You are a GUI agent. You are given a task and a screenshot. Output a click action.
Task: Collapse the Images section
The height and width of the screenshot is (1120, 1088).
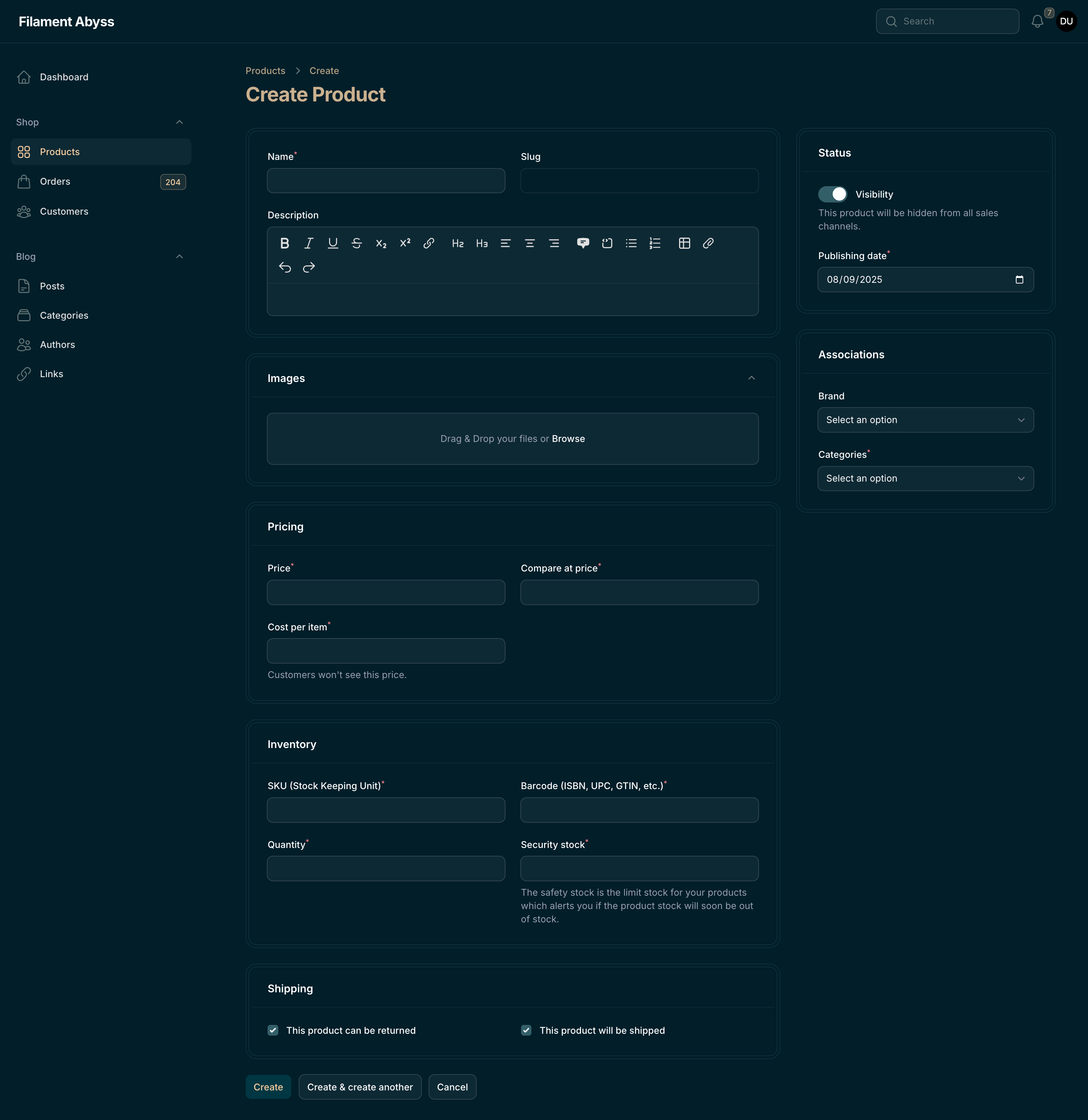[x=752, y=378]
